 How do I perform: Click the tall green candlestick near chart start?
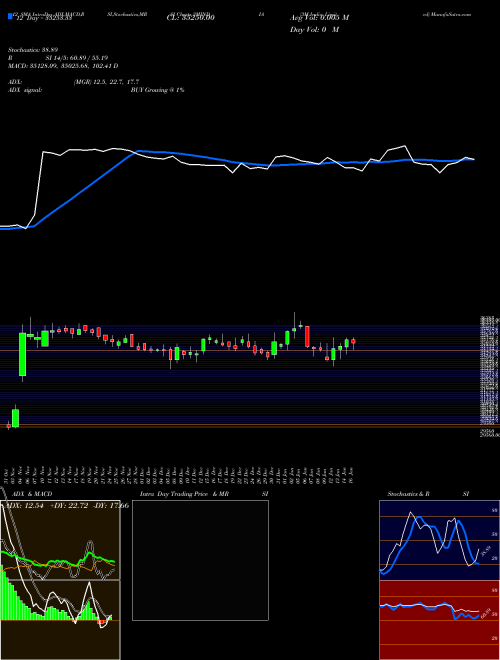(x=22, y=354)
